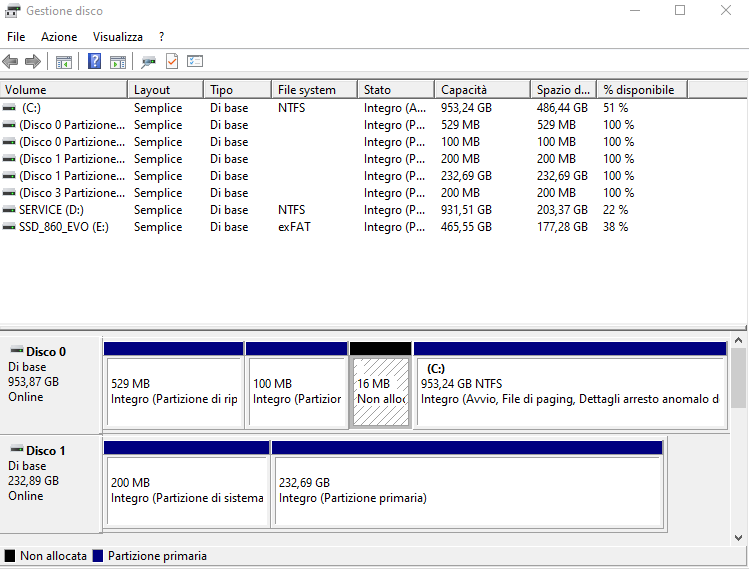This screenshot has height=569, width=749.
Task: Click the disk icon next to Disco 1
Action: [x=17, y=449]
